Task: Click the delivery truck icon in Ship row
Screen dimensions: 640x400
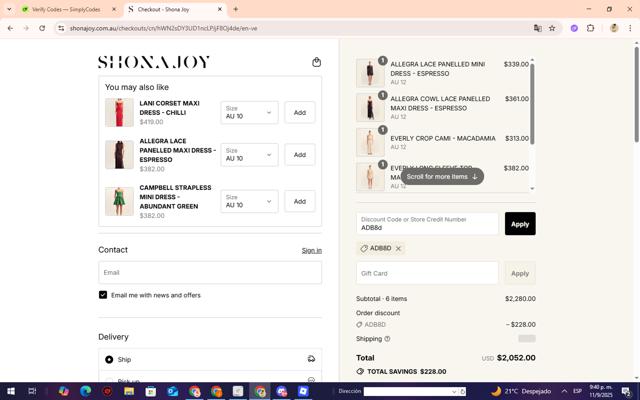Action: click(311, 359)
